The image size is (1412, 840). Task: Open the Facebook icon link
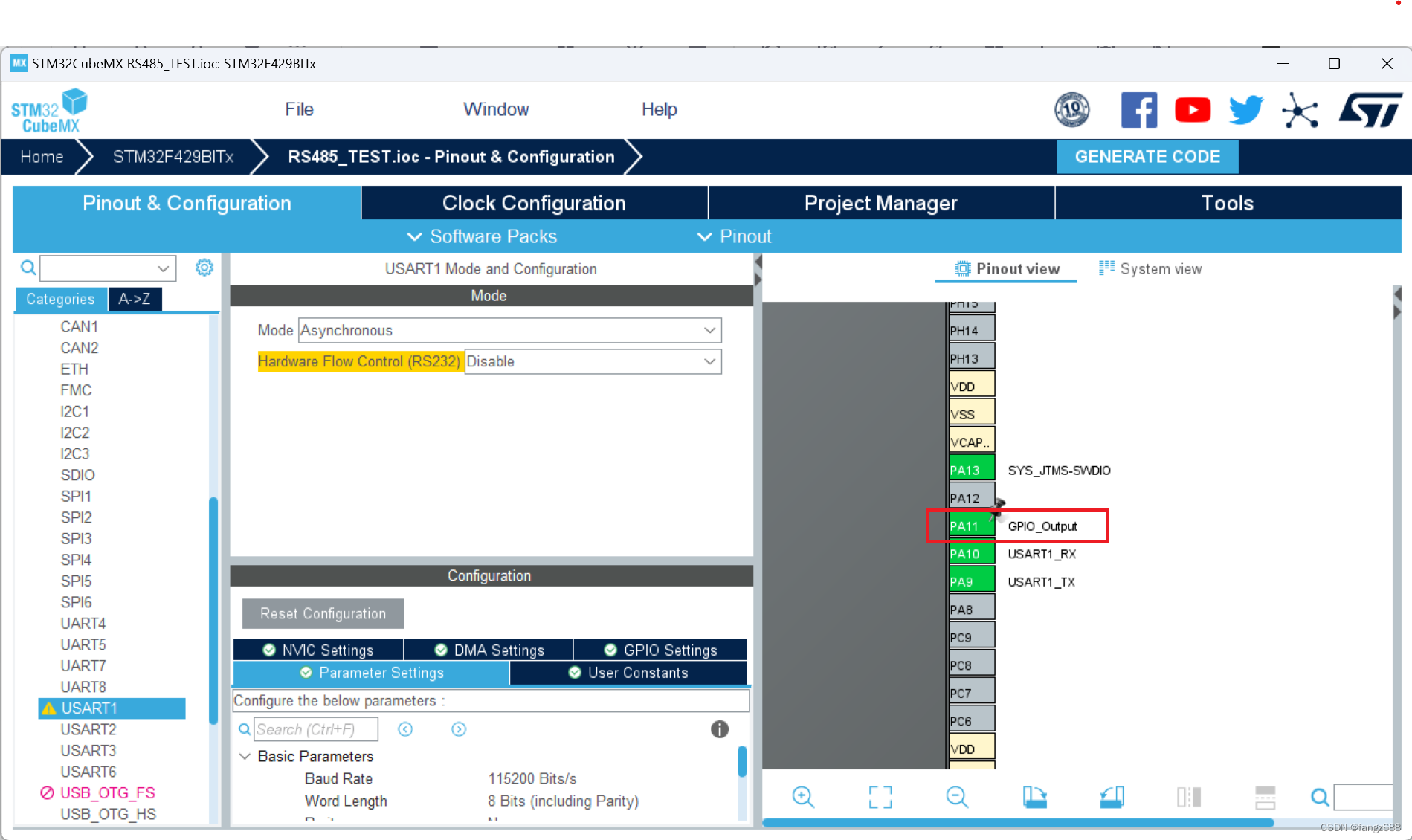[x=1138, y=110]
